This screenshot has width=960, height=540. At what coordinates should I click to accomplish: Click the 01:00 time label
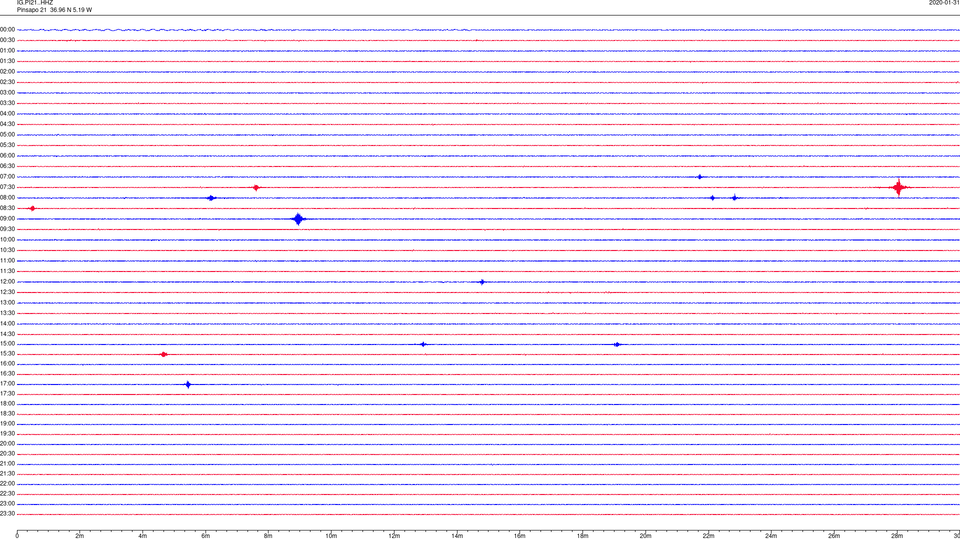coord(7,51)
